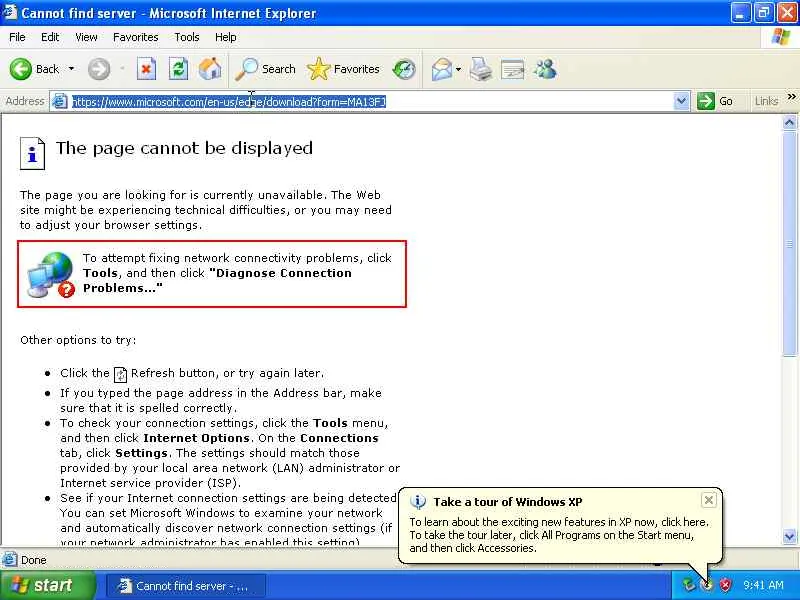Click the Done status bar text

34,560
